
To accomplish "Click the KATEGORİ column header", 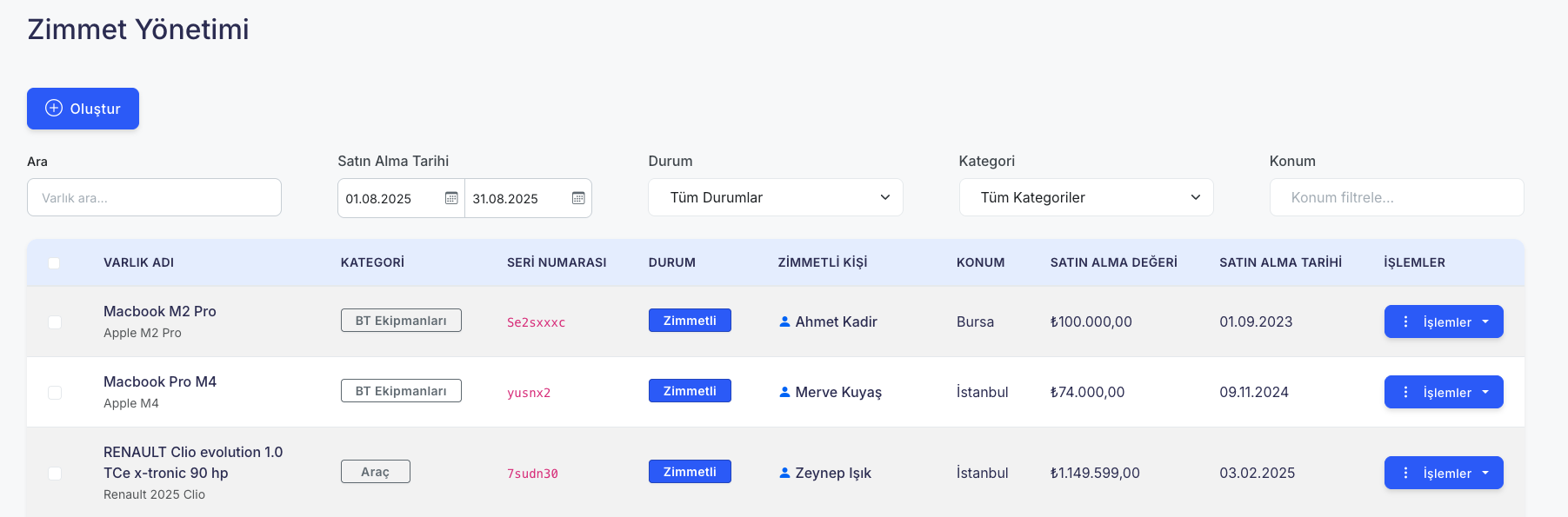I will pyautogui.click(x=372, y=262).
